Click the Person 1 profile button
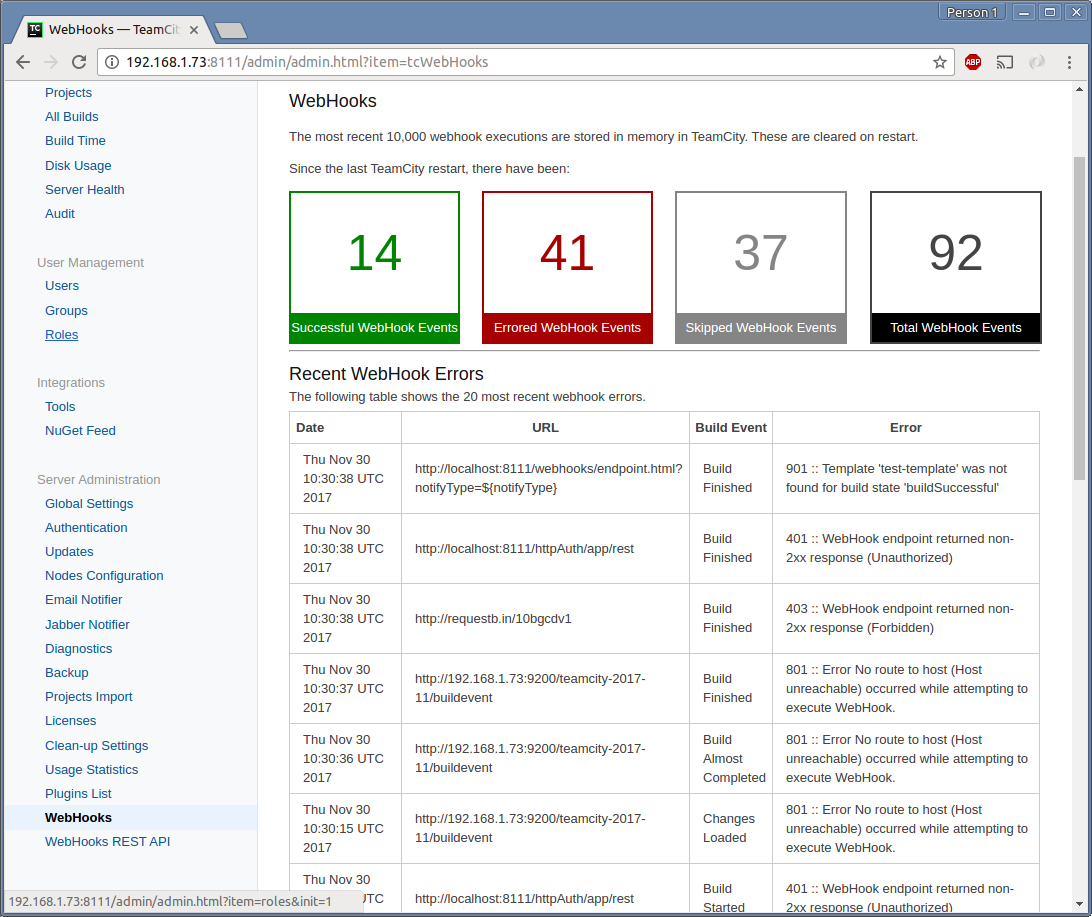 click(x=972, y=12)
